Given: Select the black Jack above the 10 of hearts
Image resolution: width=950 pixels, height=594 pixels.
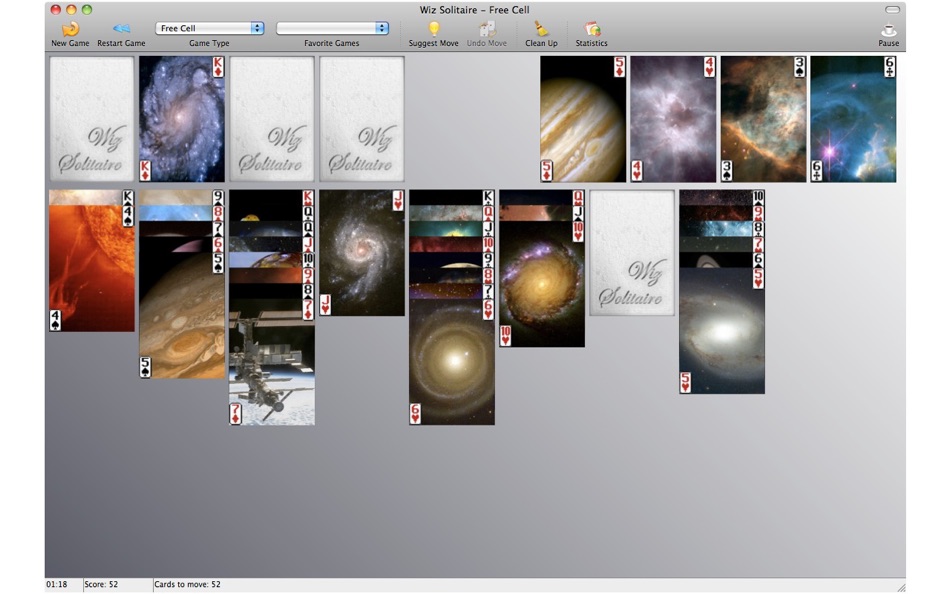Looking at the screenshot, I should pyautogui.click(x=542, y=213).
